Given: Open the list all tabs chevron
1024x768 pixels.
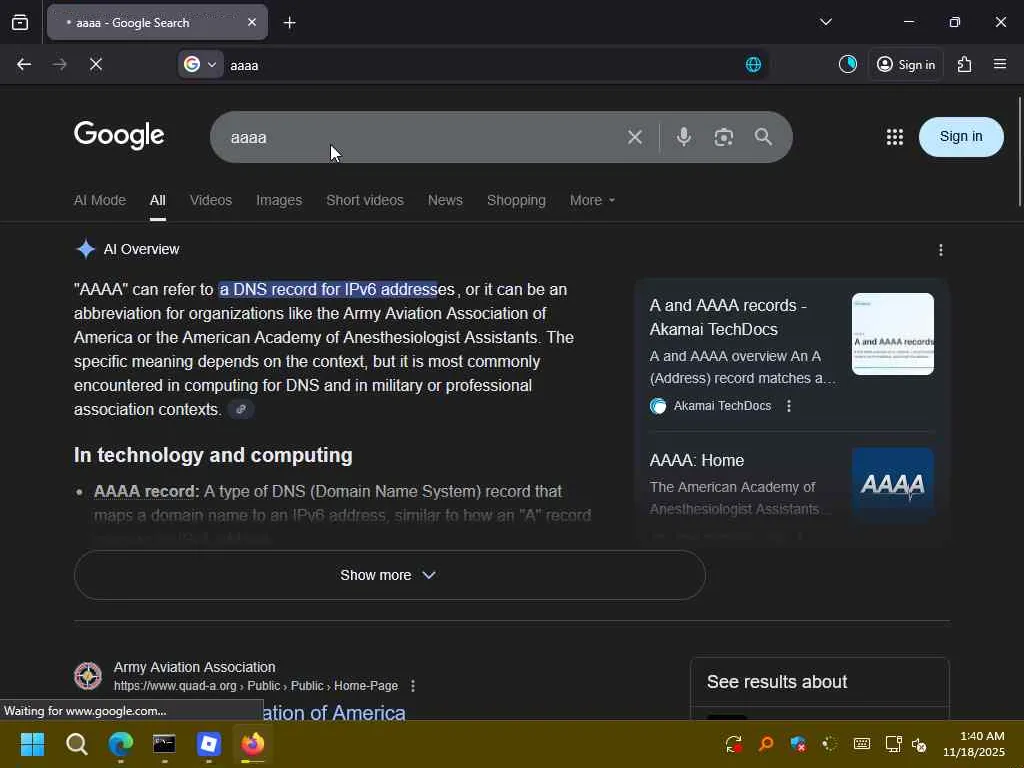Looking at the screenshot, I should [x=825, y=22].
